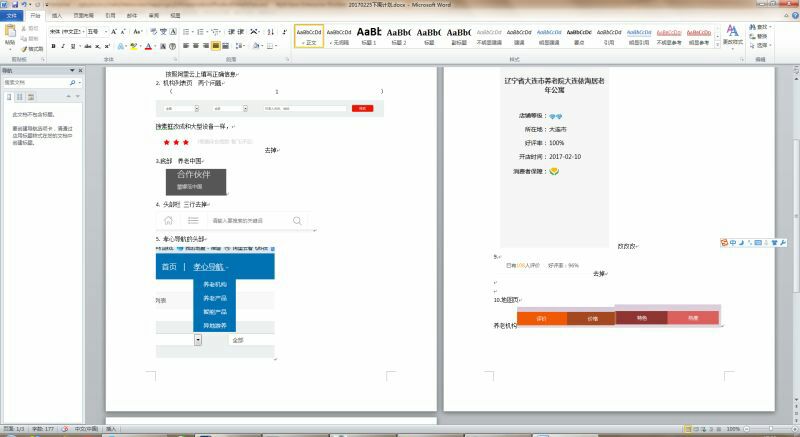Toggle bold formatting in the ribbon
The height and width of the screenshot is (437, 800).
(x=53, y=46)
